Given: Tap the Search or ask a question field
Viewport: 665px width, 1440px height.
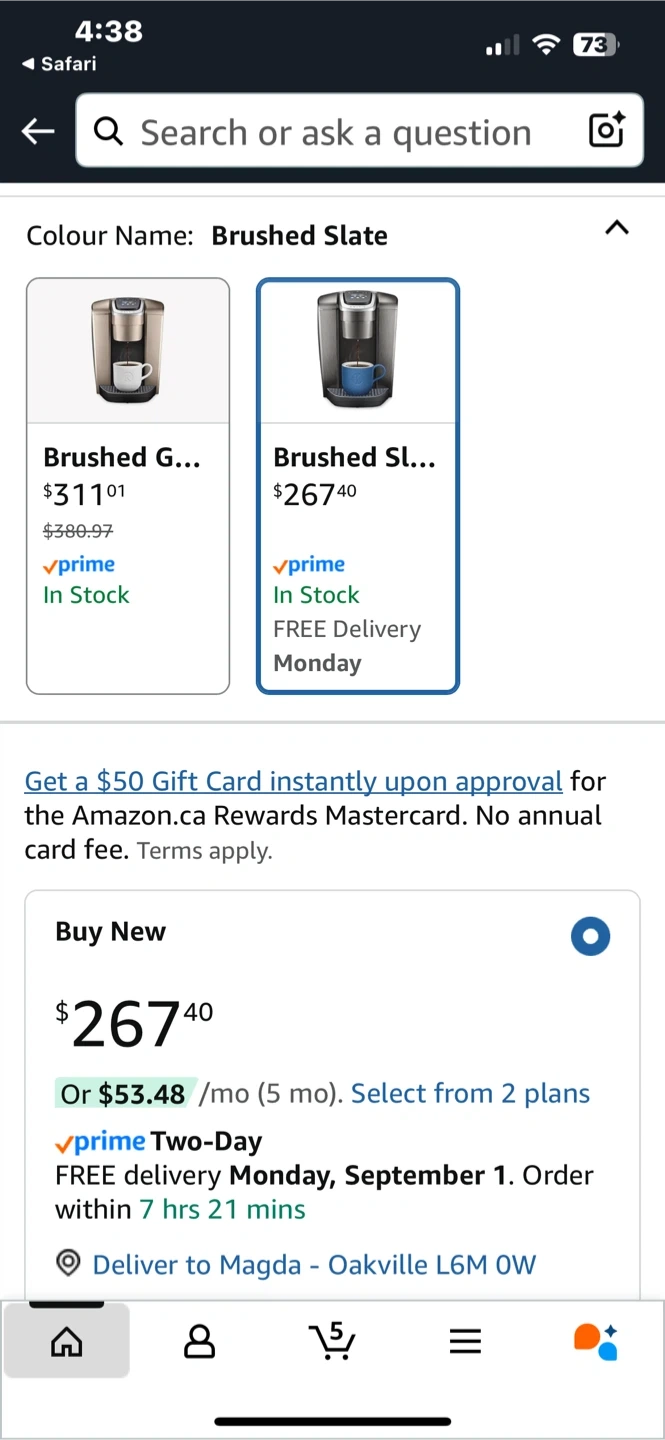Looking at the screenshot, I should pos(335,132).
